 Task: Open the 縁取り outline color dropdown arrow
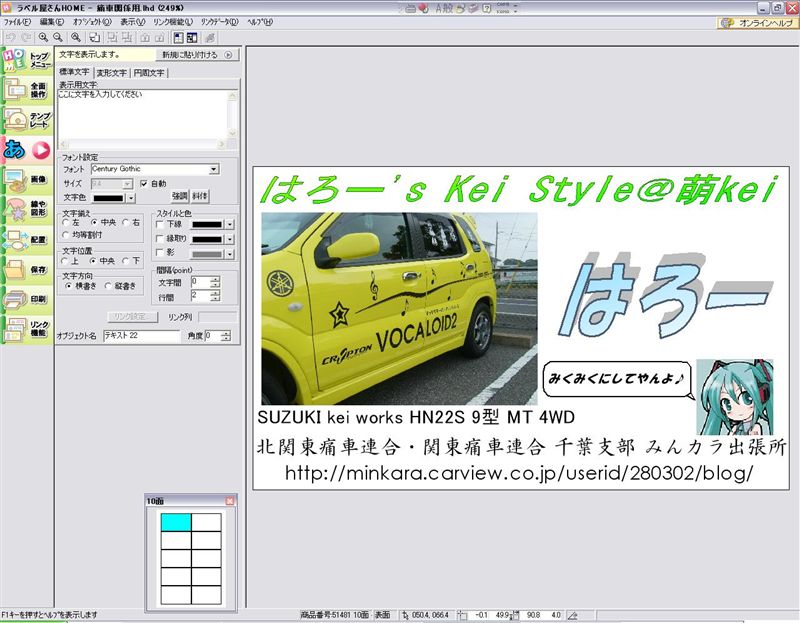tap(230, 239)
